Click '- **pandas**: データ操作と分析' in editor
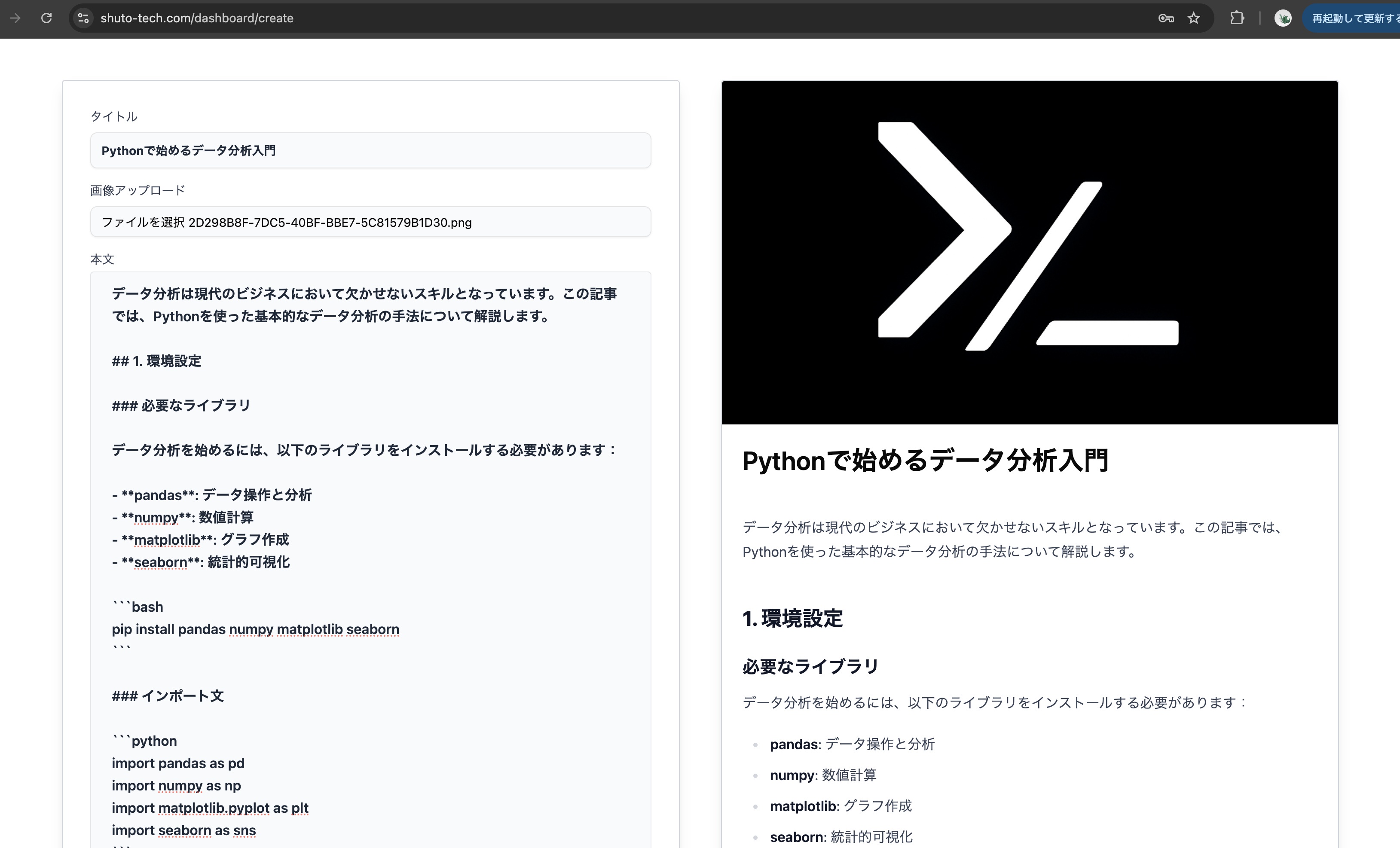1400x848 pixels. 212,495
